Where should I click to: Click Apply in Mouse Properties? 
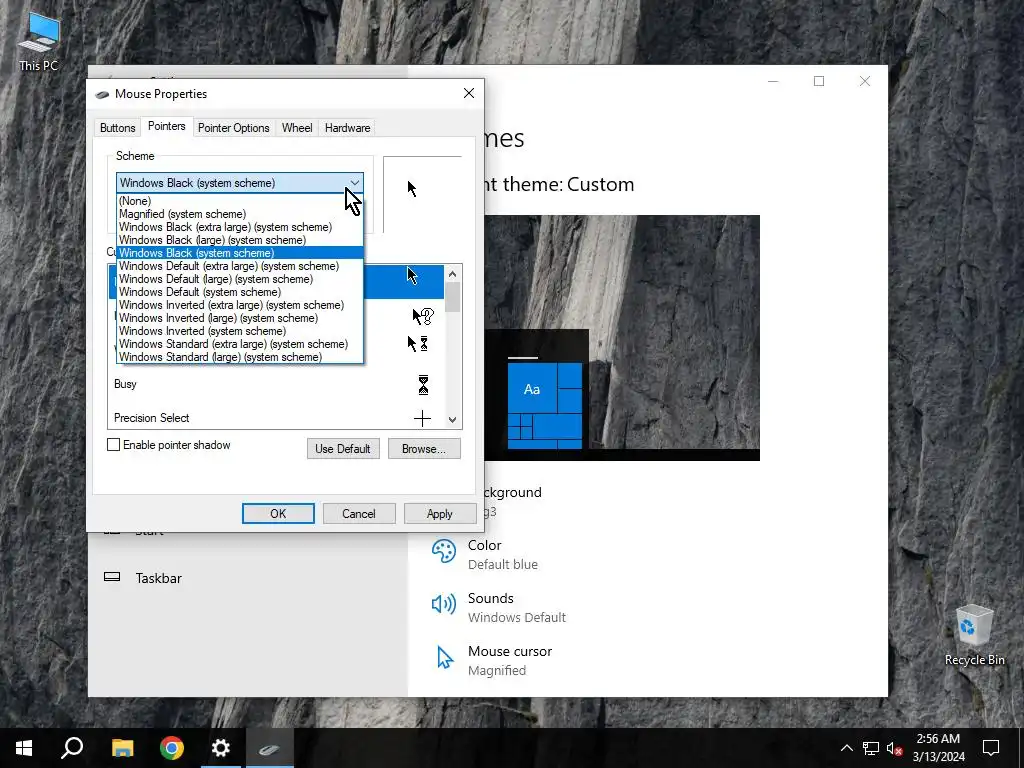click(440, 513)
